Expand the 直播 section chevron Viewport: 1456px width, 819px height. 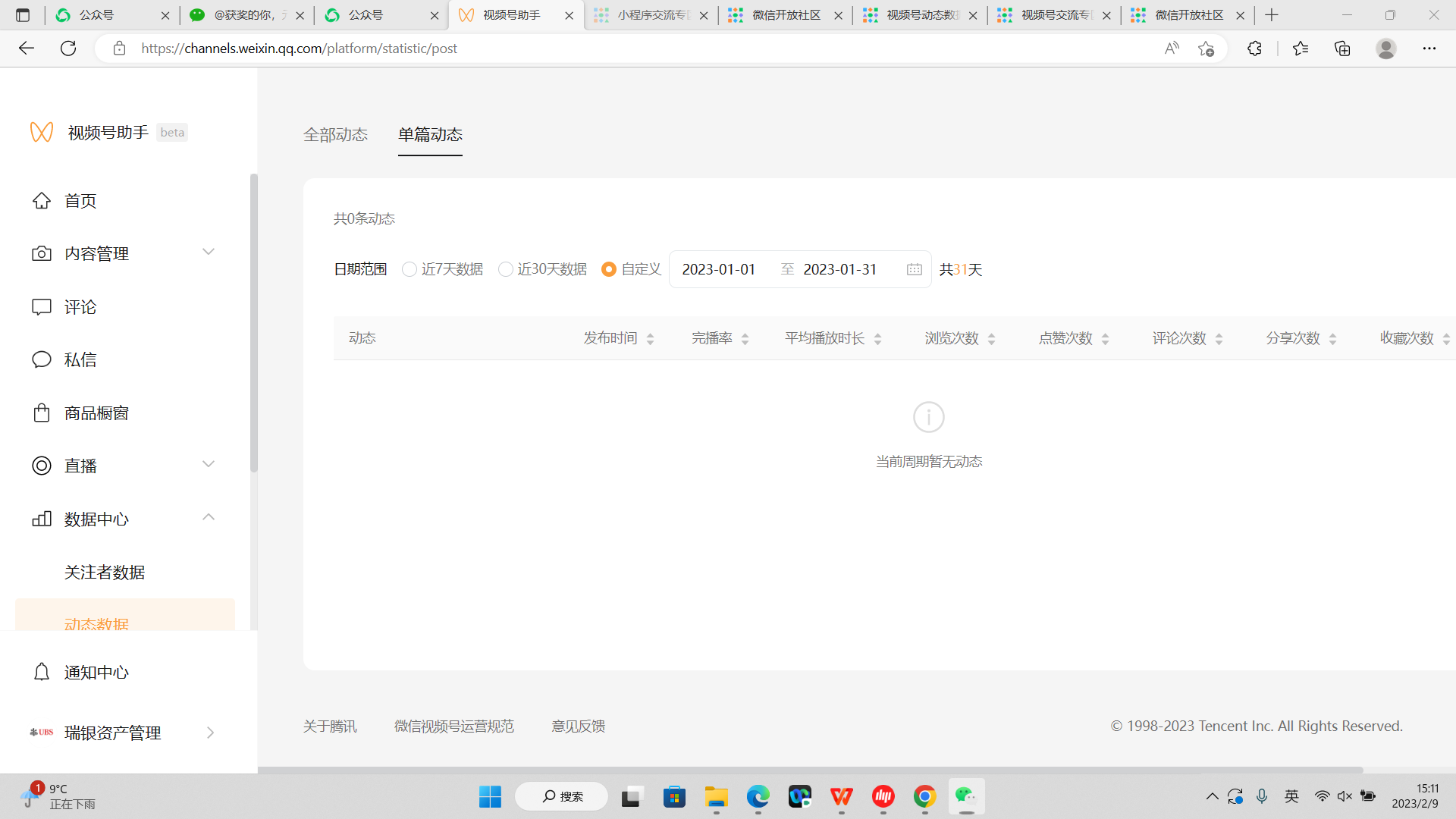209,464
